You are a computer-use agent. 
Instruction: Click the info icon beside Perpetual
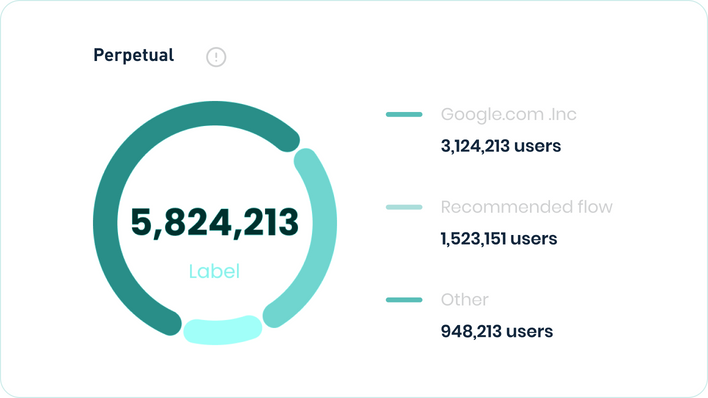216,57
